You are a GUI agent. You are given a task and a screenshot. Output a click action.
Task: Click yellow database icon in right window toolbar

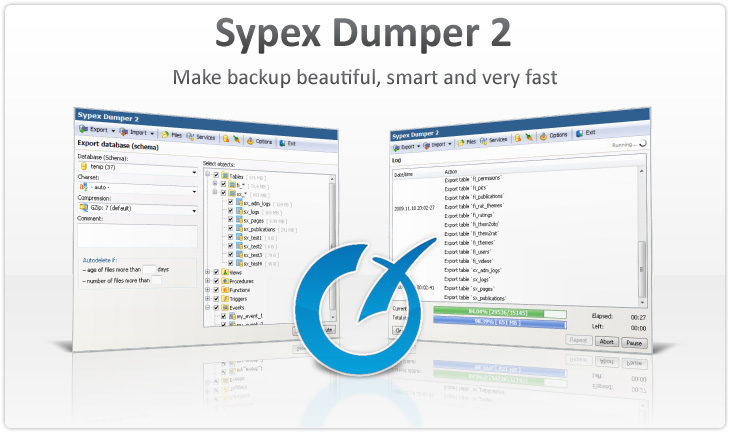click(x=518, y=138)
